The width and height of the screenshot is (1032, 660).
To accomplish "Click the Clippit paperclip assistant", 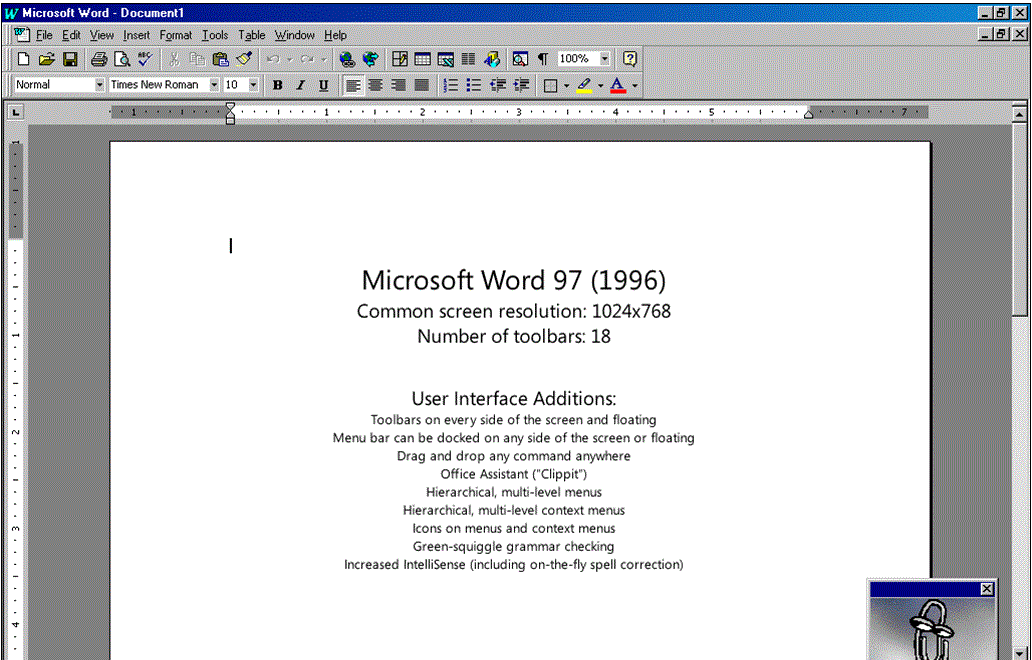I will point(931,630).
